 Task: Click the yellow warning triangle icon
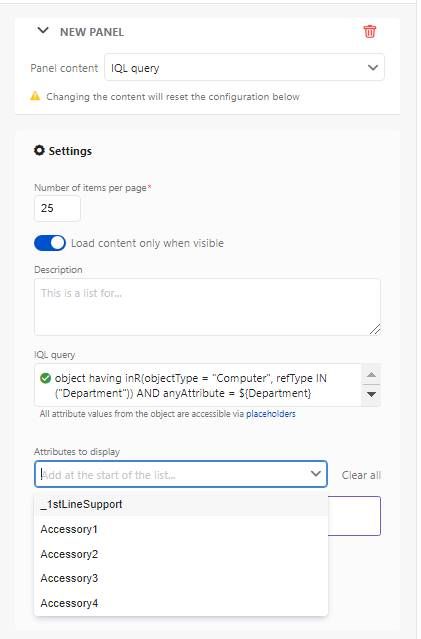[35, 96]
